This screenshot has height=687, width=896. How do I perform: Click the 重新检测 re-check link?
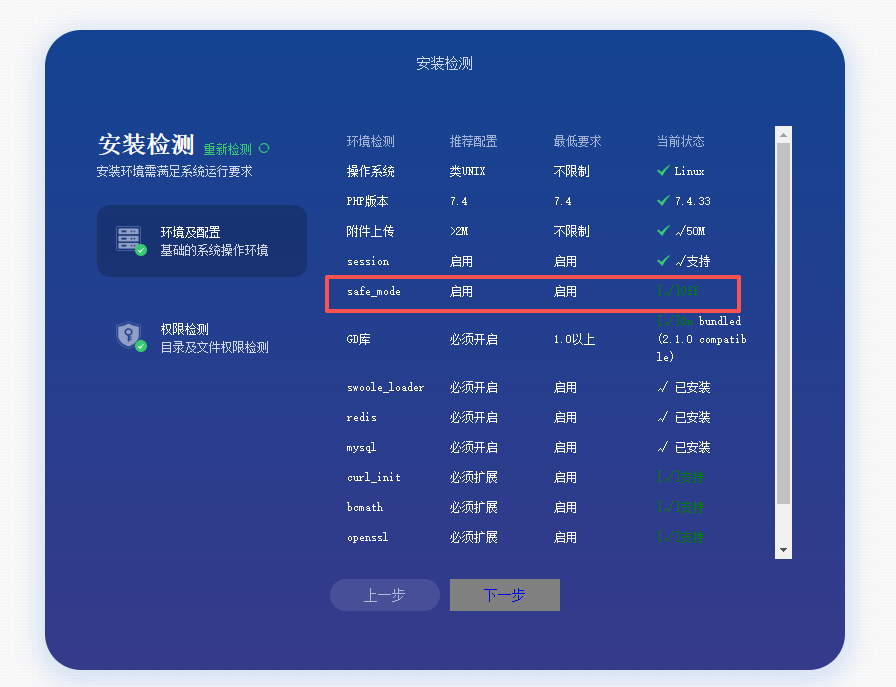[x=227, y=149]
